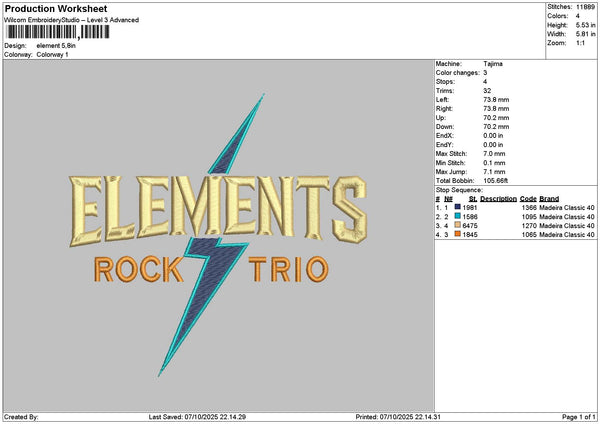This screenshot has height=424, width=600.
Task: Click the Brand column header
Action: [549, 198]
